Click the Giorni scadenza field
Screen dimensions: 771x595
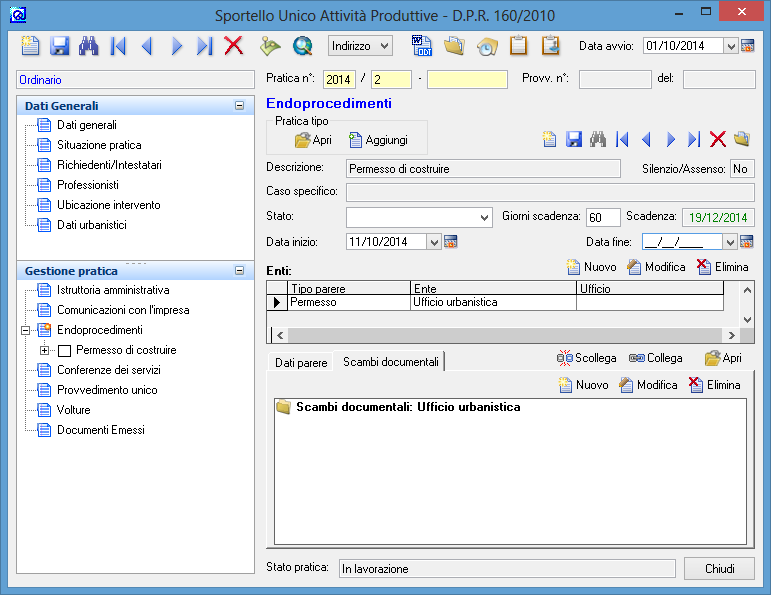[x=603, y=217]
